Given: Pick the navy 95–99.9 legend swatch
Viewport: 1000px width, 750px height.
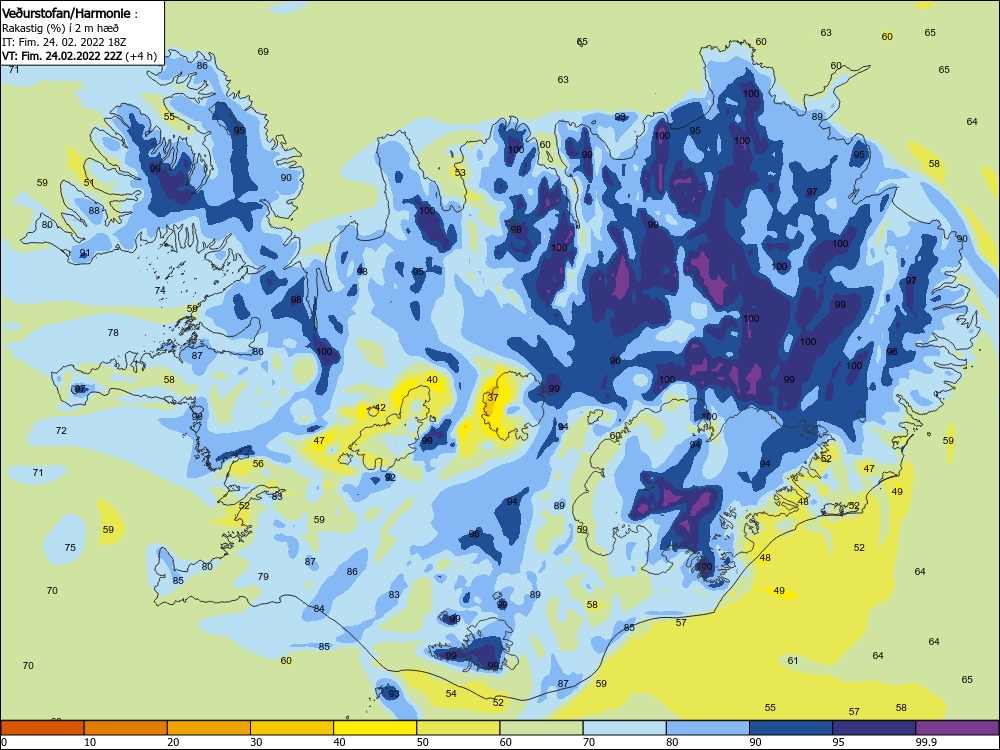Looking at the screenshot, I should point(874,728).
